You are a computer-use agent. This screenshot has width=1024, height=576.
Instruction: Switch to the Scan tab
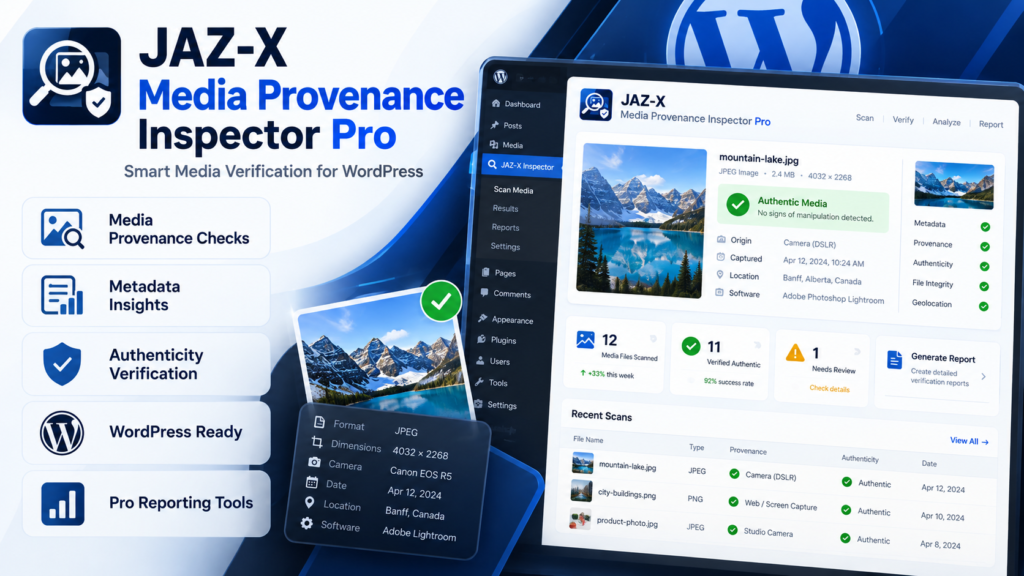[865, 118]
